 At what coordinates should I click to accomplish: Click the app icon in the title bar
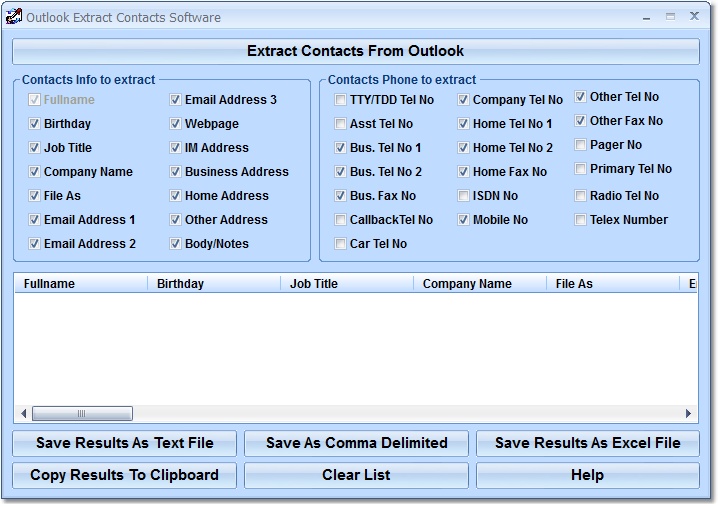coord(13,16)
